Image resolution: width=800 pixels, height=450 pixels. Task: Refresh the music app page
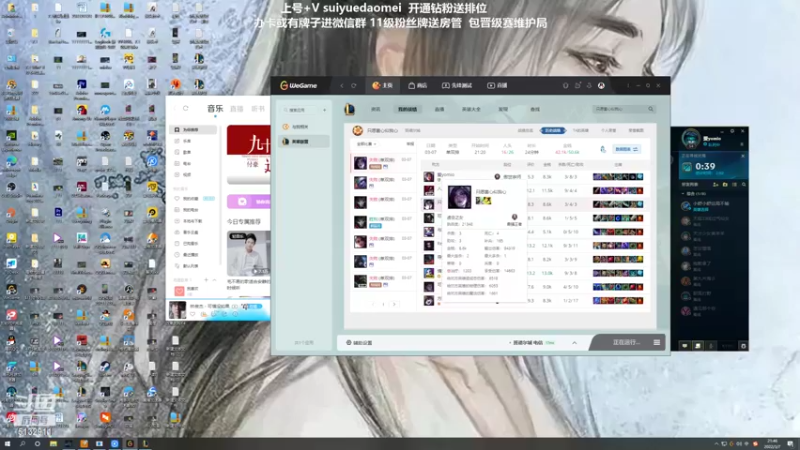186,109
